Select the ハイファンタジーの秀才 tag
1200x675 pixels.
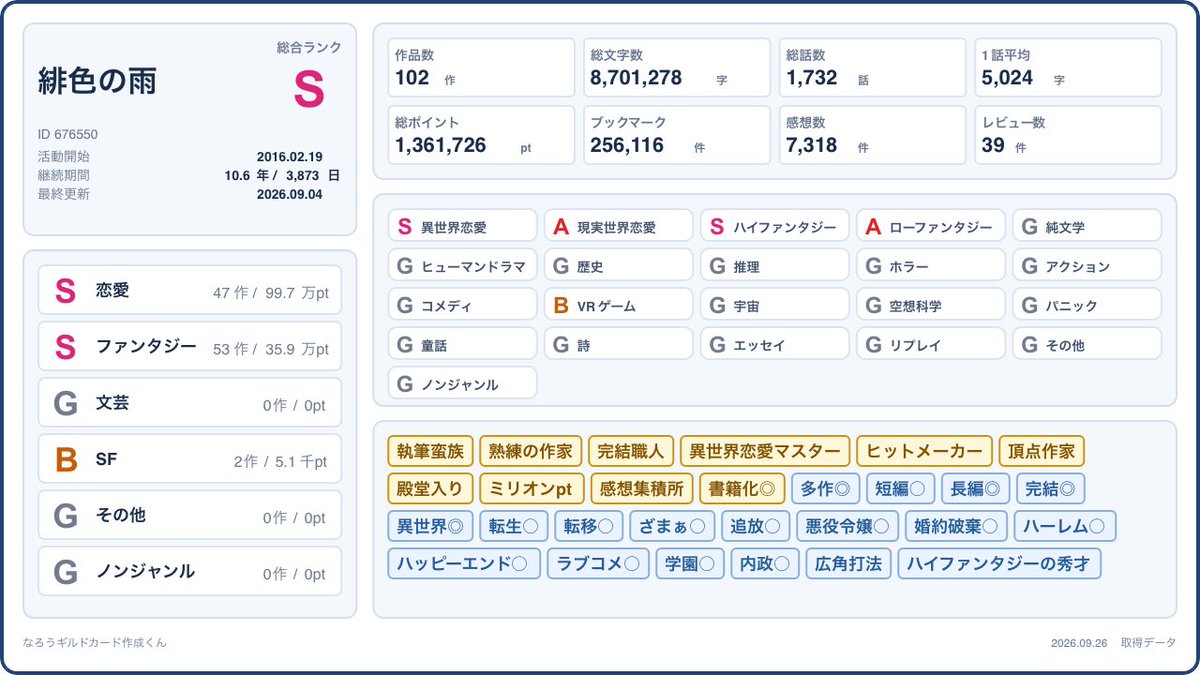(1000, 563)
